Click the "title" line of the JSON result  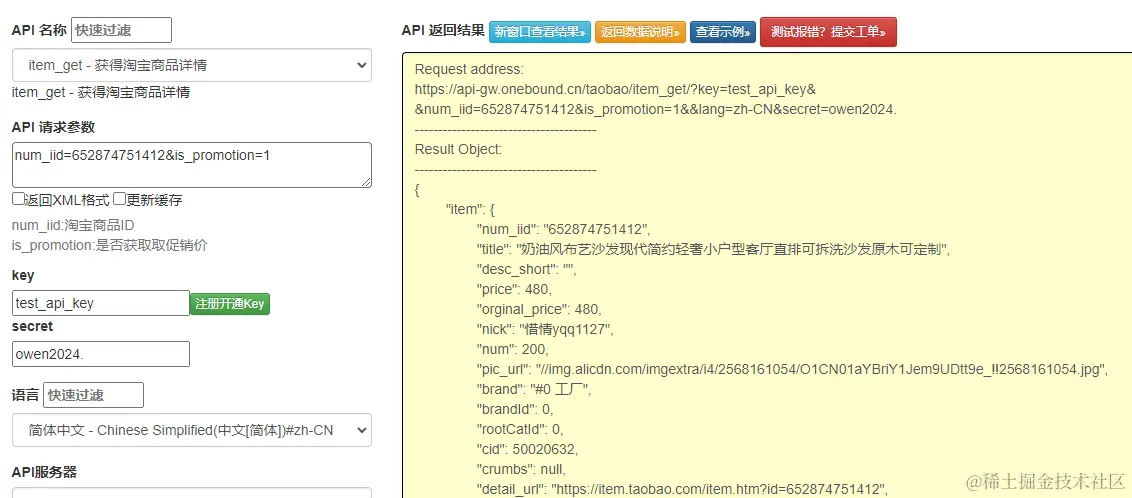pos(712,249)
